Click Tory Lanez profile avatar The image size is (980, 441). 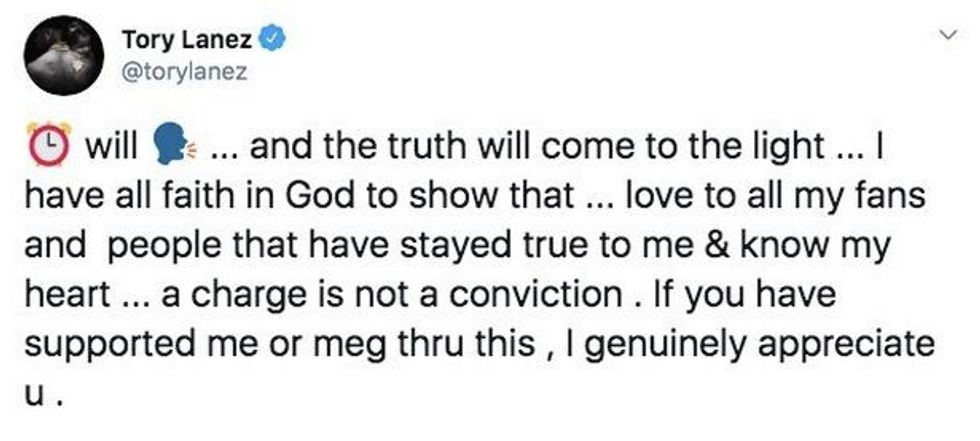coord(63,60)
